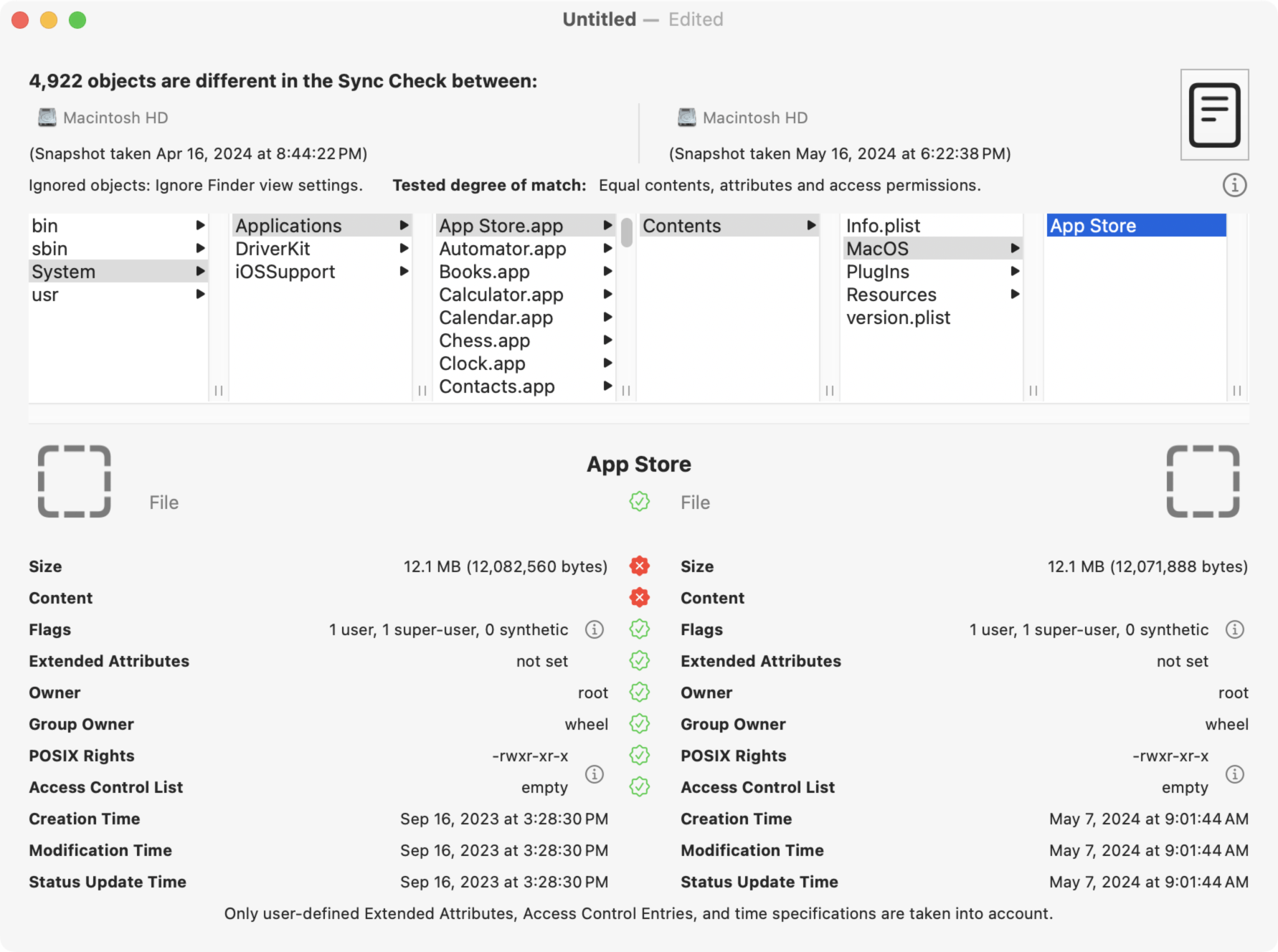Select the Contents folder
This screenshot has width=1278, height=952.
click(x=729, y=226)
